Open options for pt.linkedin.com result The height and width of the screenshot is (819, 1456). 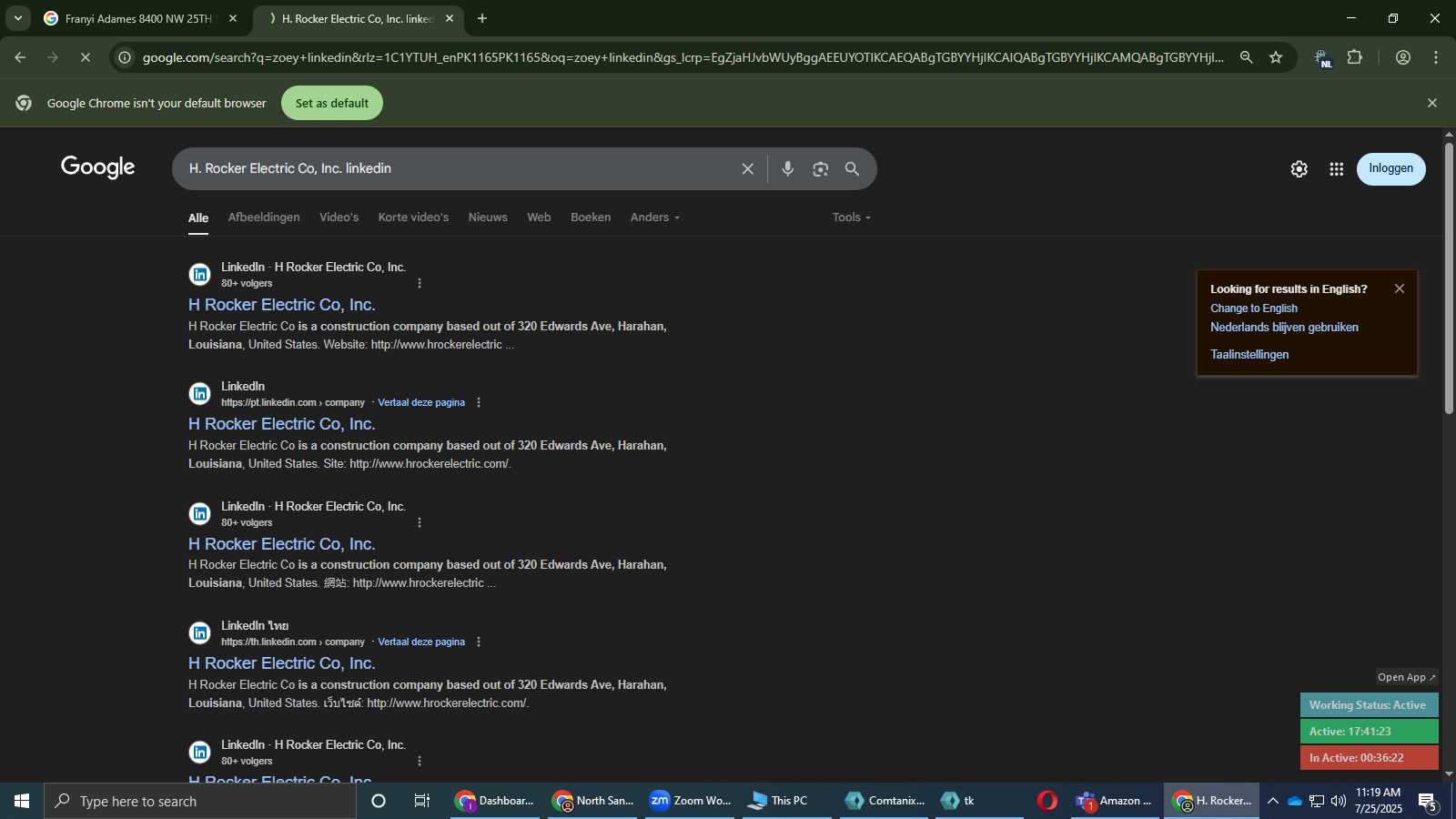(x=479, y=402)
